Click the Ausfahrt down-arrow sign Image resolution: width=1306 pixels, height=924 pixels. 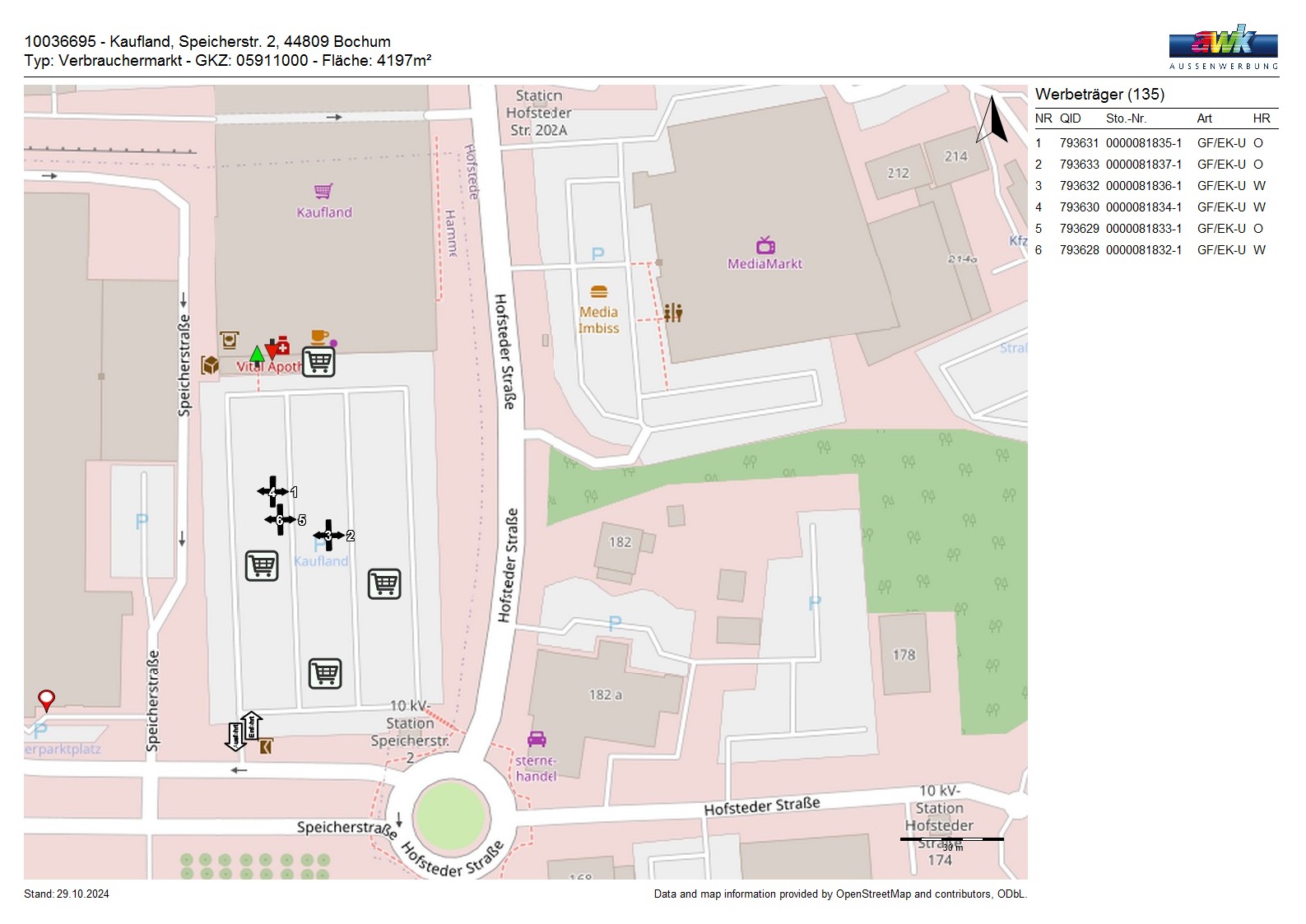(235, 736)
